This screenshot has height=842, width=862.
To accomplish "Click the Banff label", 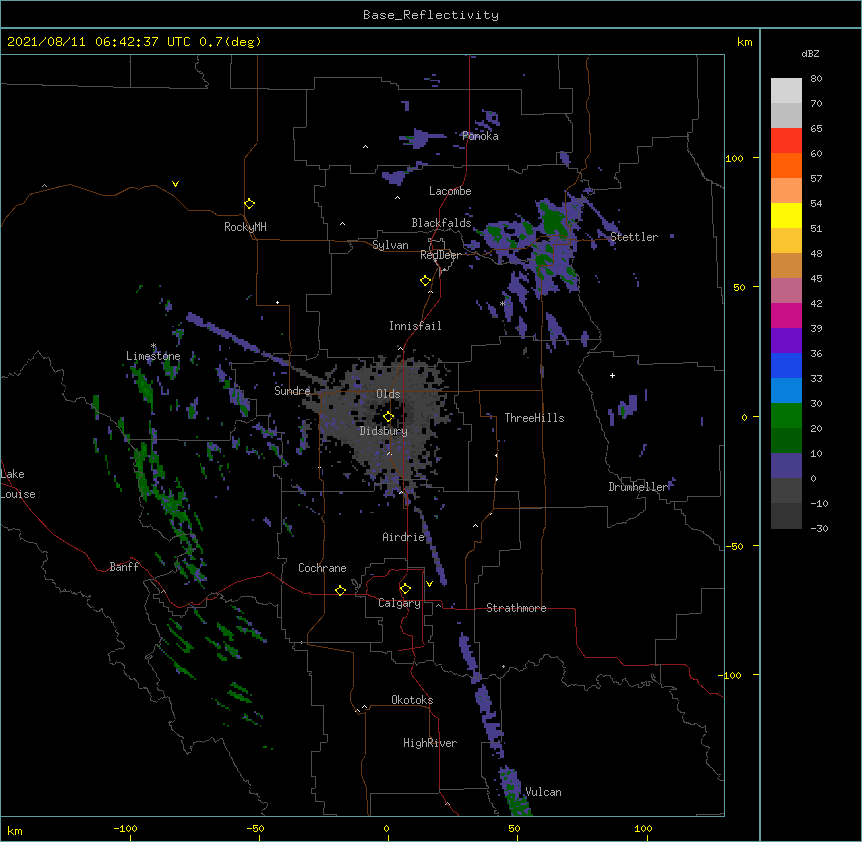I will coord(124,567).
